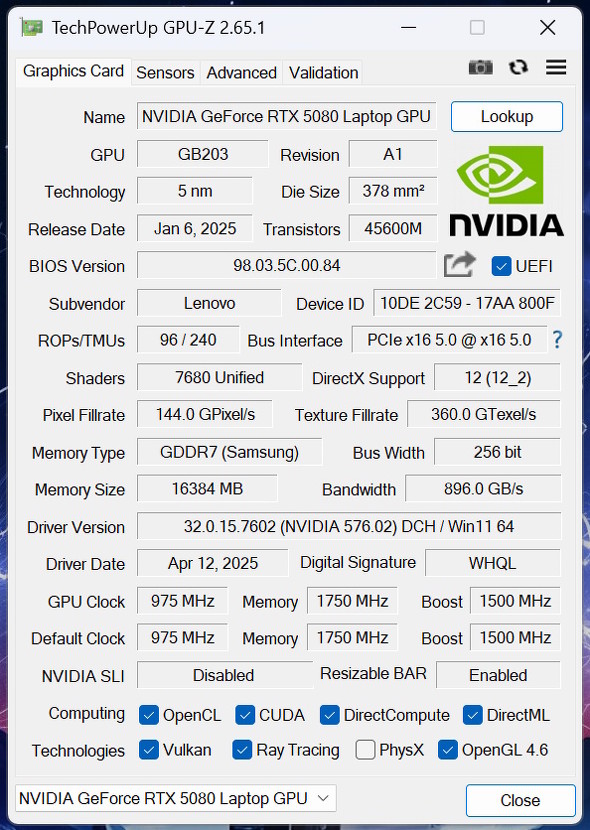Screen dimensions: 590x830
Task: Click the Lookup button
Action: (506, 116)
